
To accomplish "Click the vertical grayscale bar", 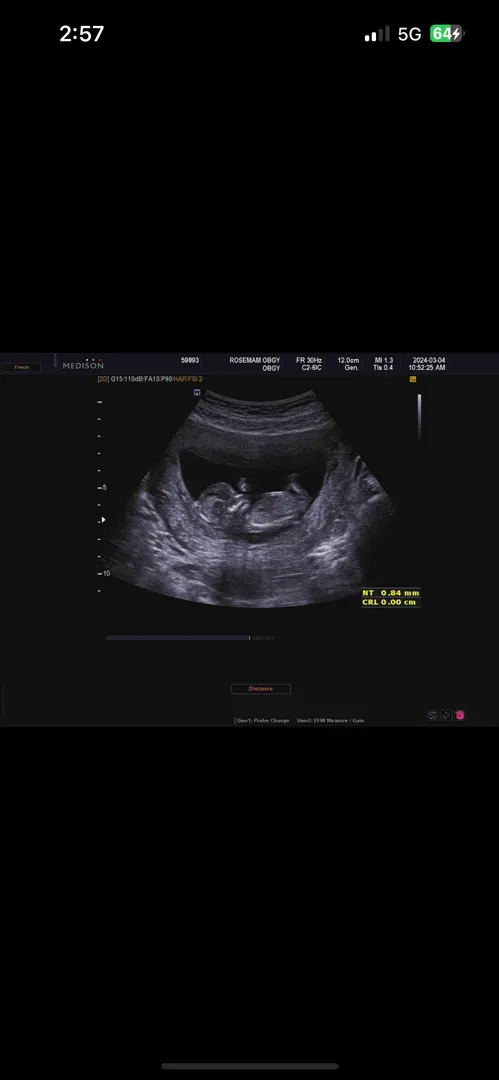I will (419, 416).
